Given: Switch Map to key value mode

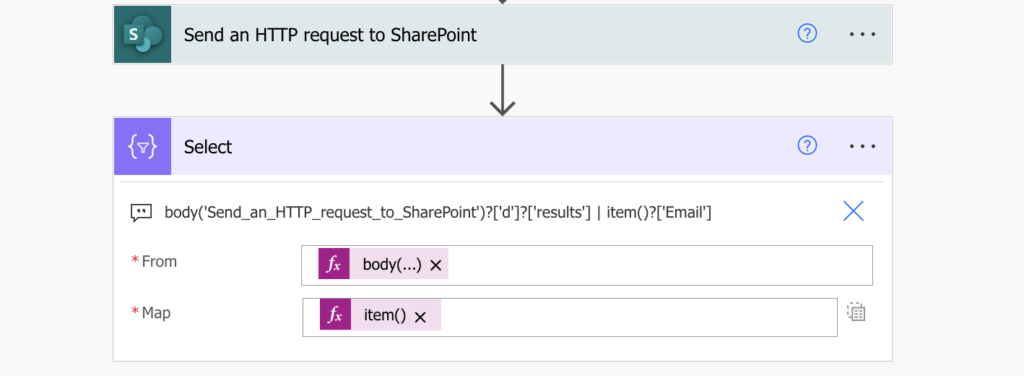Looking at the screenshot, I should (x=856, y=312).
